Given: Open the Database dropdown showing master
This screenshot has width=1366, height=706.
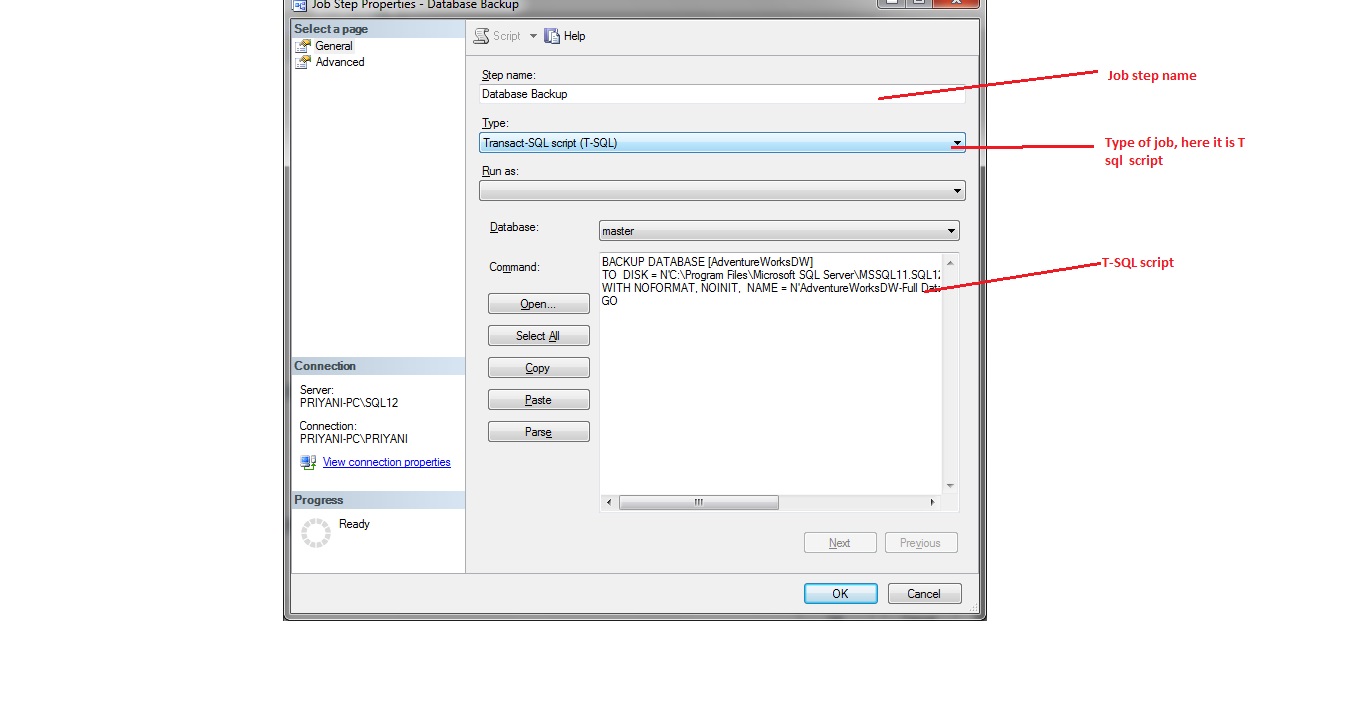Looking at the screenshot, I should coord(950,231).
